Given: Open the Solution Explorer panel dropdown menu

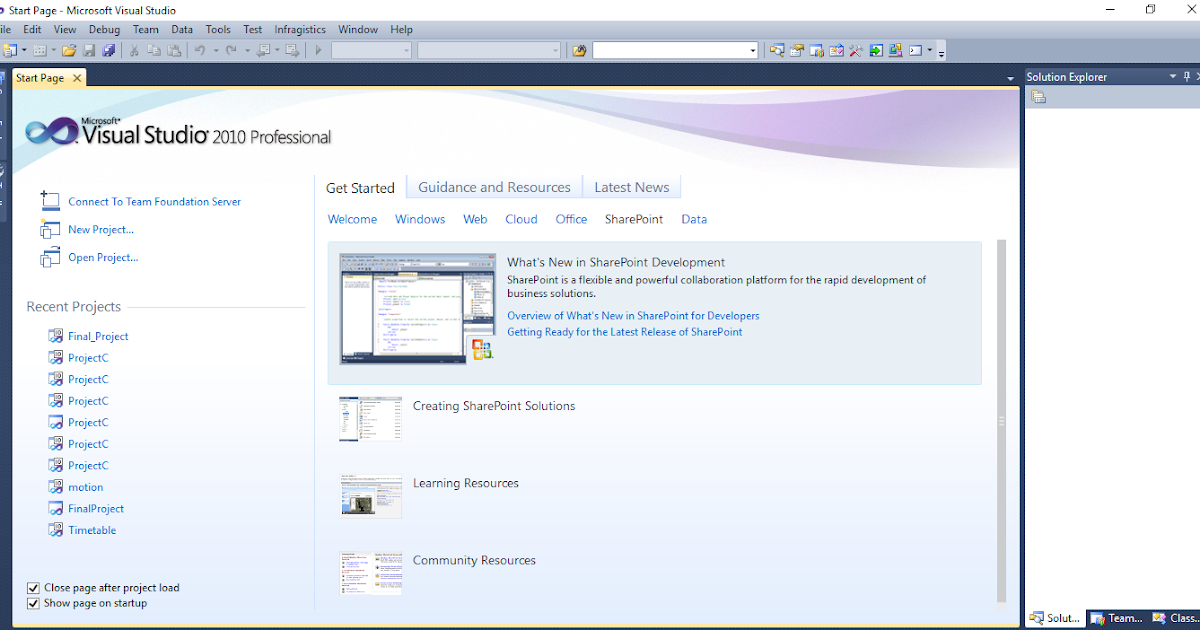Looking at the screenshot, I should (x=1172, y=76).
